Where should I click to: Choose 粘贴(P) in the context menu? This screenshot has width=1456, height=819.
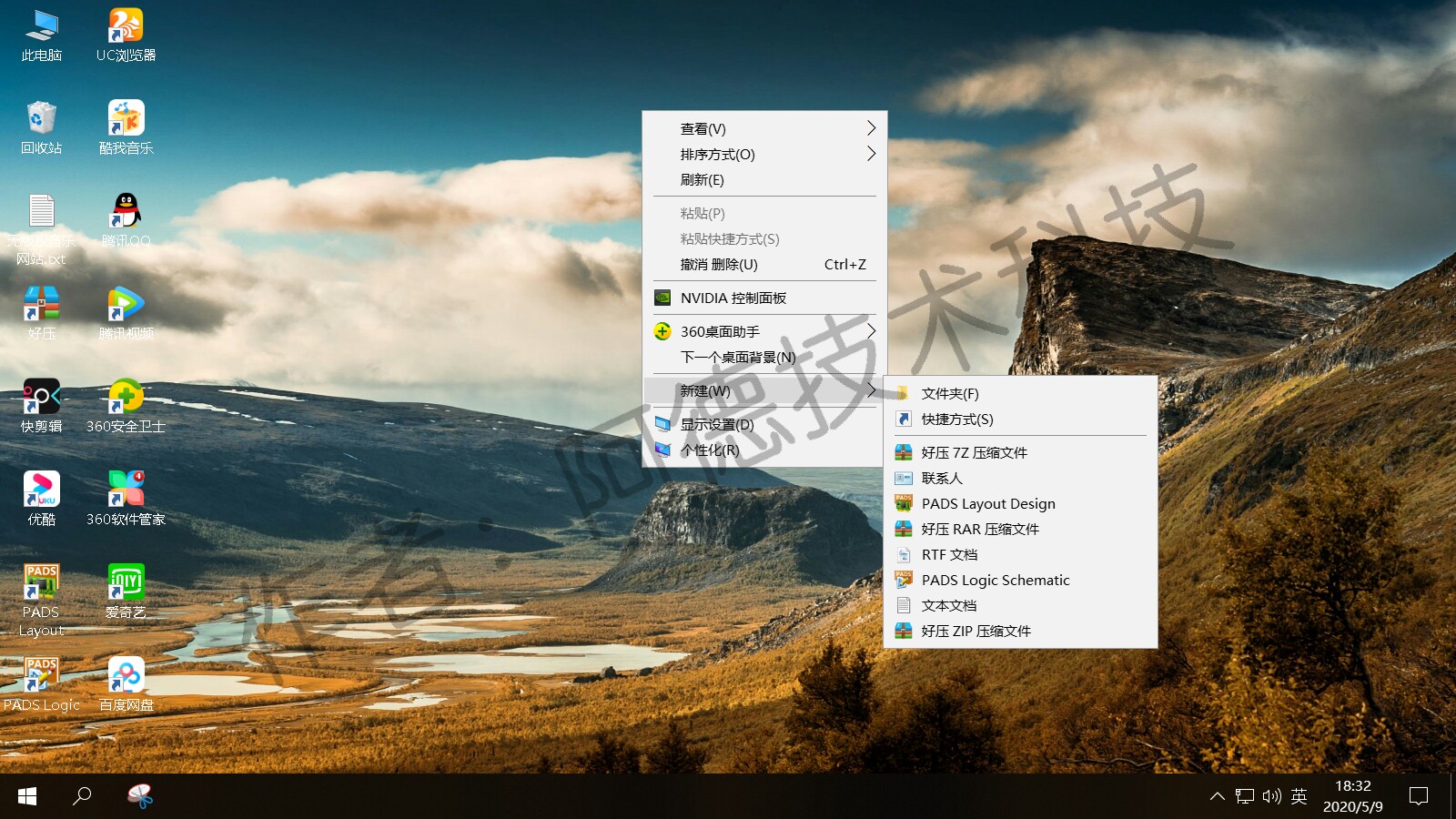[x=764, y=213]
